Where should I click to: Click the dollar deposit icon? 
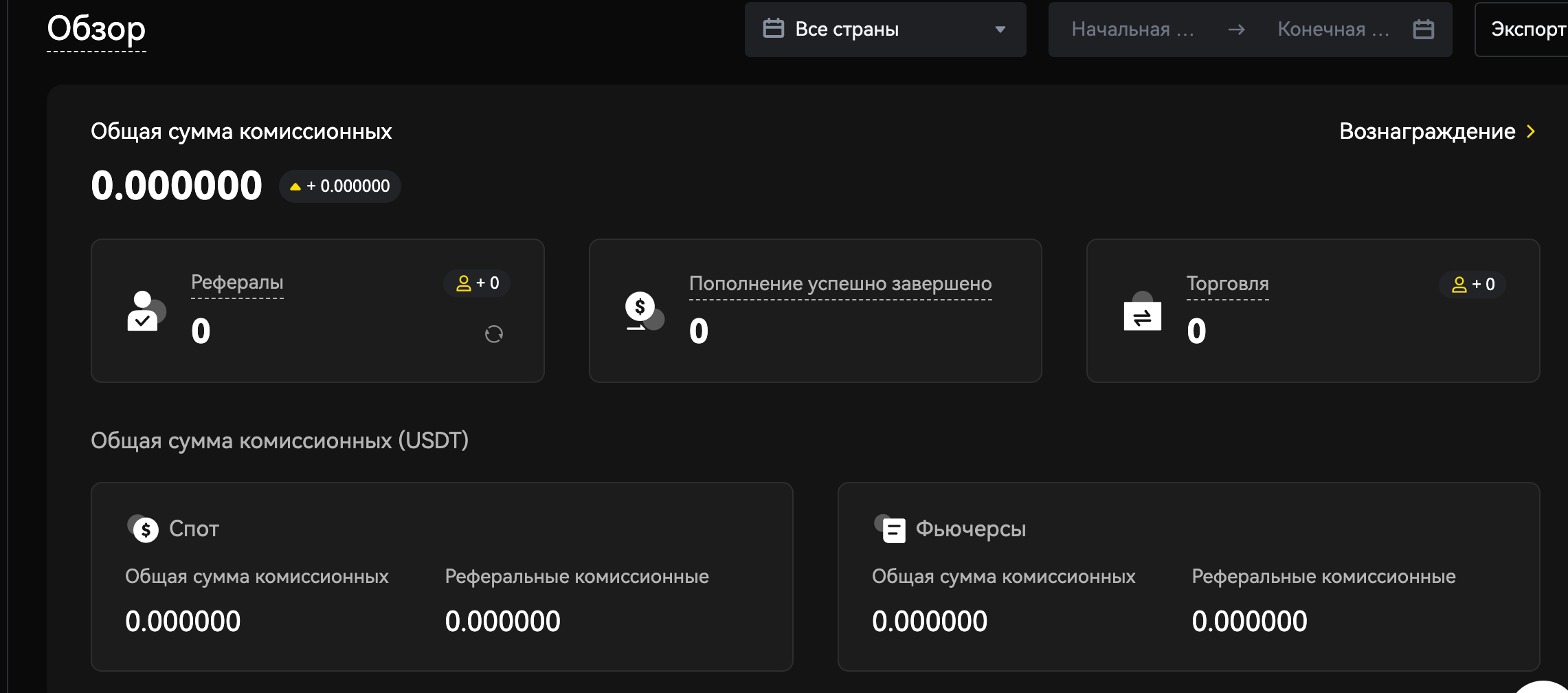coord(643,311)
